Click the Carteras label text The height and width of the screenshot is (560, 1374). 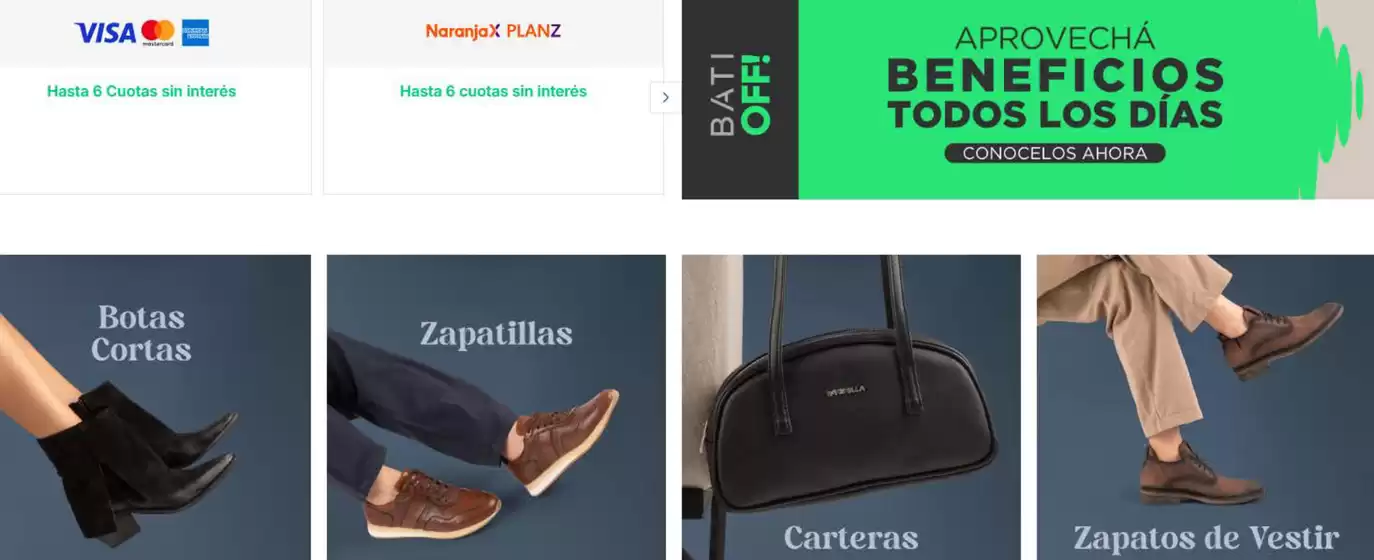pos(851,538)
